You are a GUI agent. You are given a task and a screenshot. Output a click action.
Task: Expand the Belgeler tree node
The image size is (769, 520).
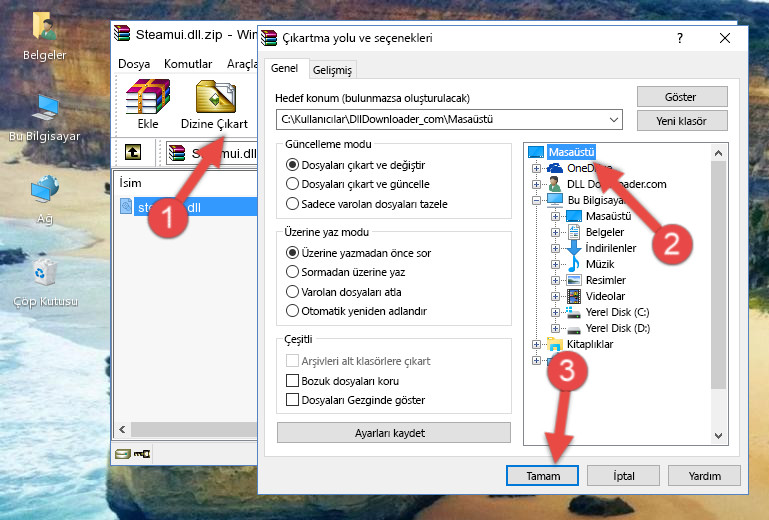(x=555, y=233)
